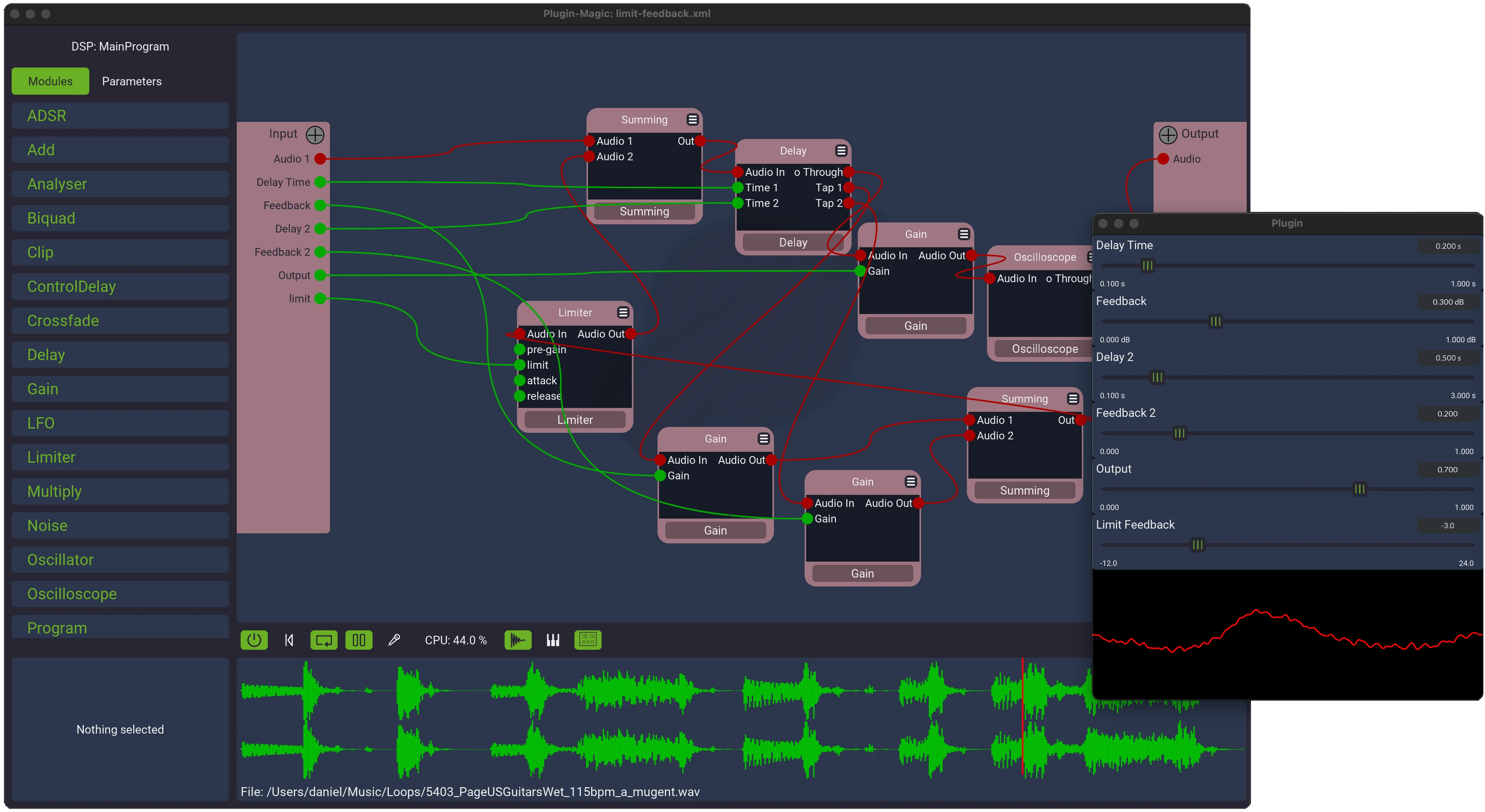
Task: Select the microphone input icon
Action: point(394,640)
